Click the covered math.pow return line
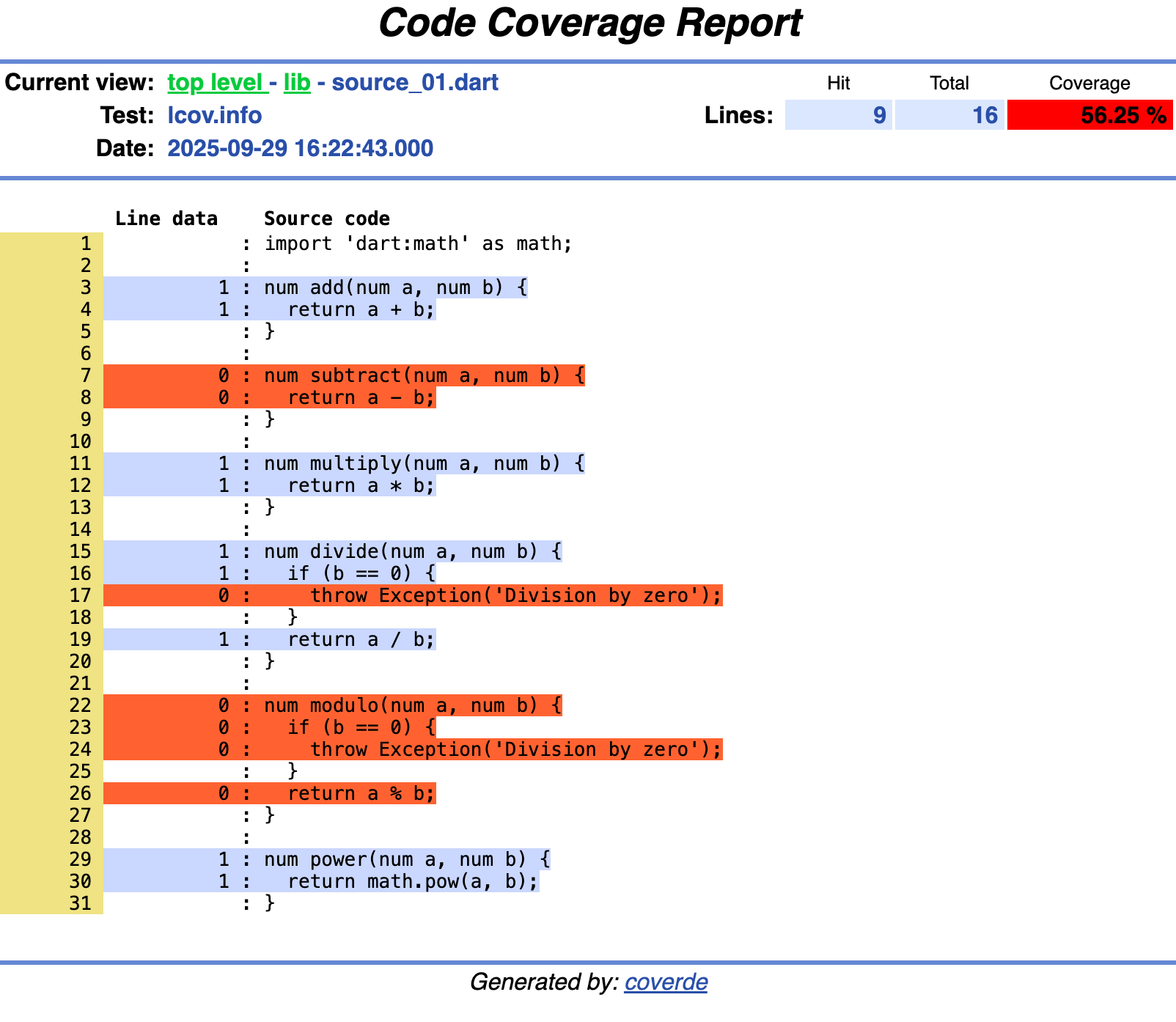The height and width of the screenshot is (1022, 1176). [411, 881]
